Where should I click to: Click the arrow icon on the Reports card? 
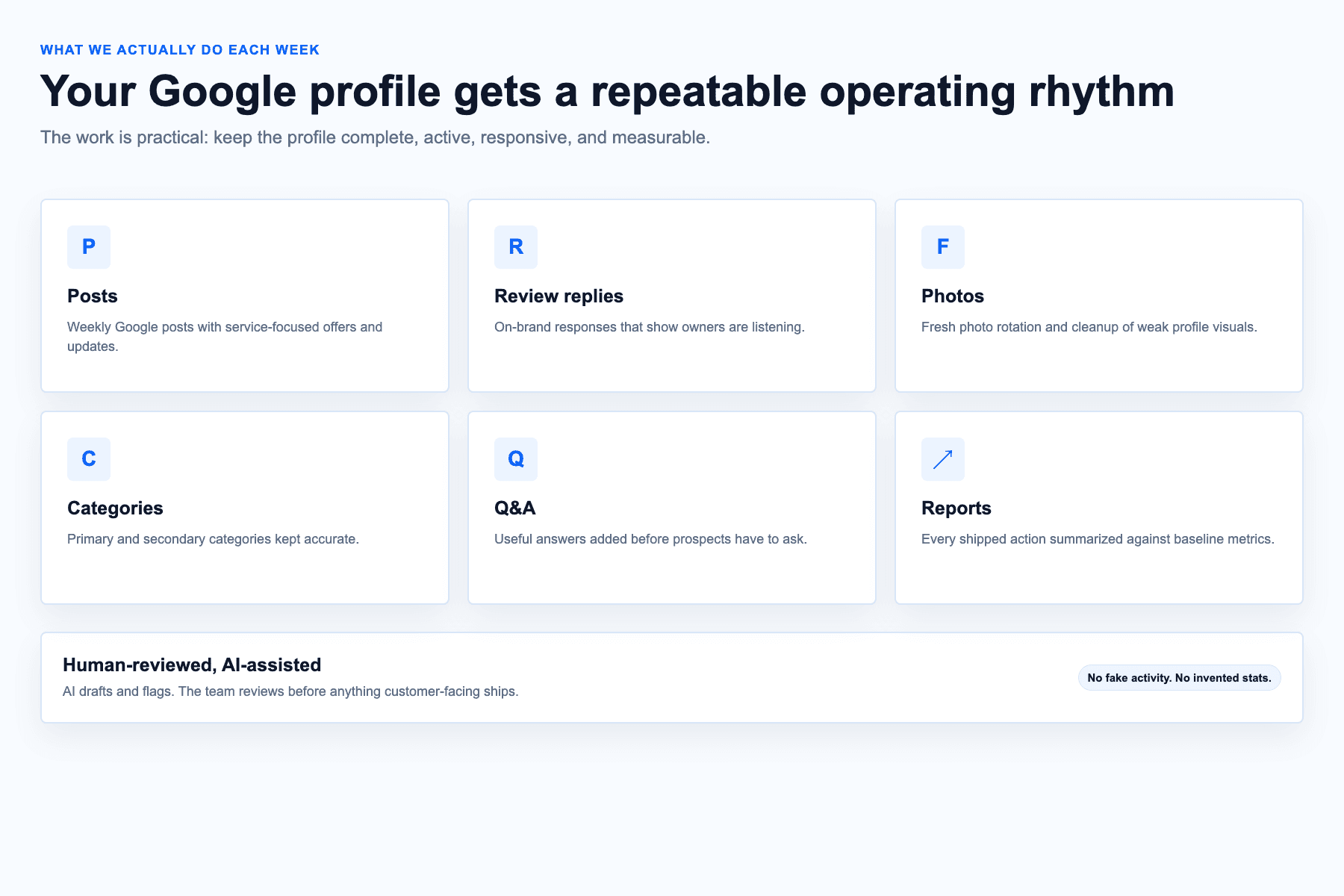[x=943, y=459]
